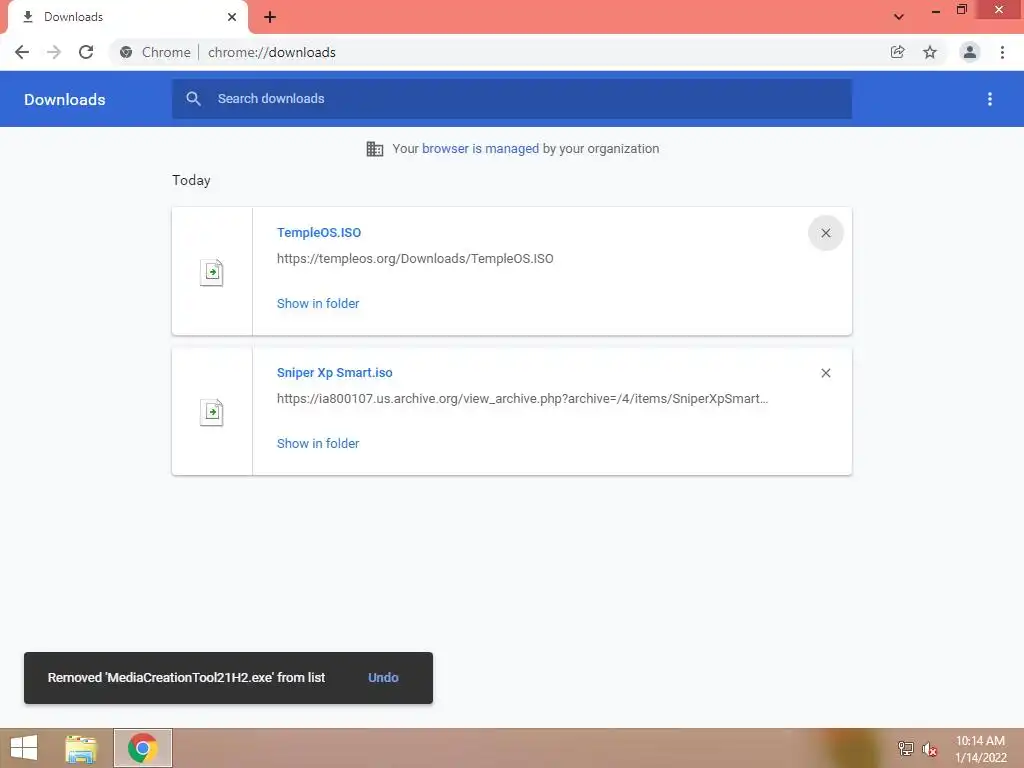
Task: Click the managed organization building icon
Action: point(375,149)
